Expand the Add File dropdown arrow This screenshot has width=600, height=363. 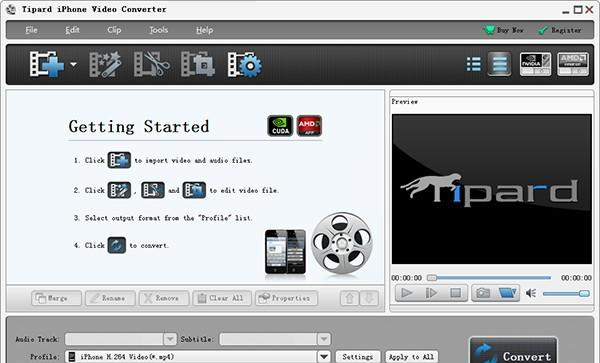coord(73,64)
